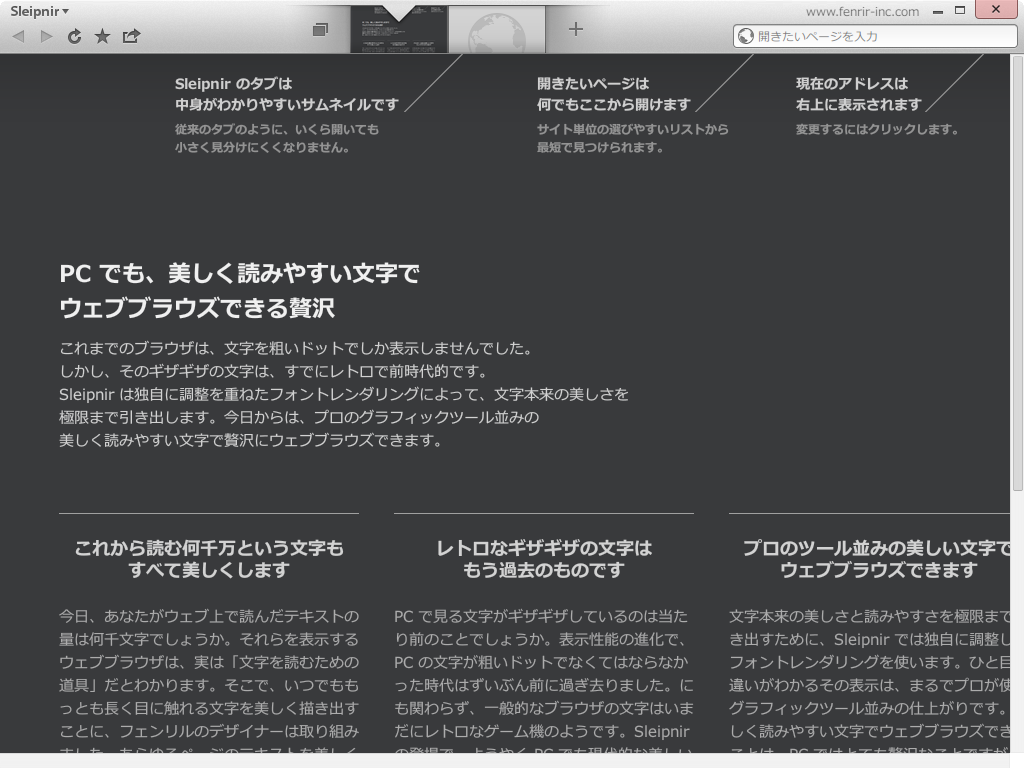Open the Sleipnir application menu dropdown
Image resolution: width=1024 pixels, height=768 pixels.
pos(39,11)
